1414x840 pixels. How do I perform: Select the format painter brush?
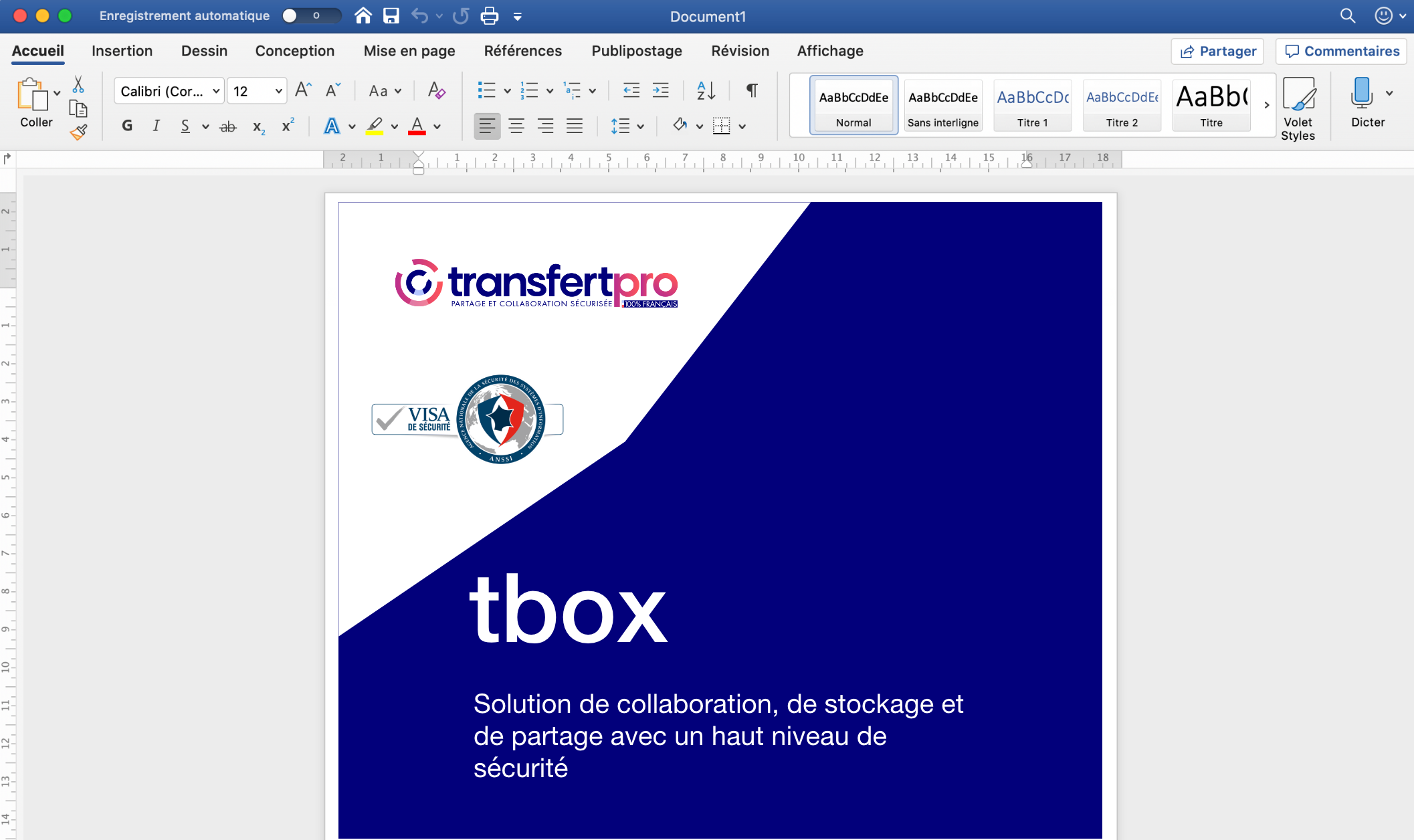(78, 132)
